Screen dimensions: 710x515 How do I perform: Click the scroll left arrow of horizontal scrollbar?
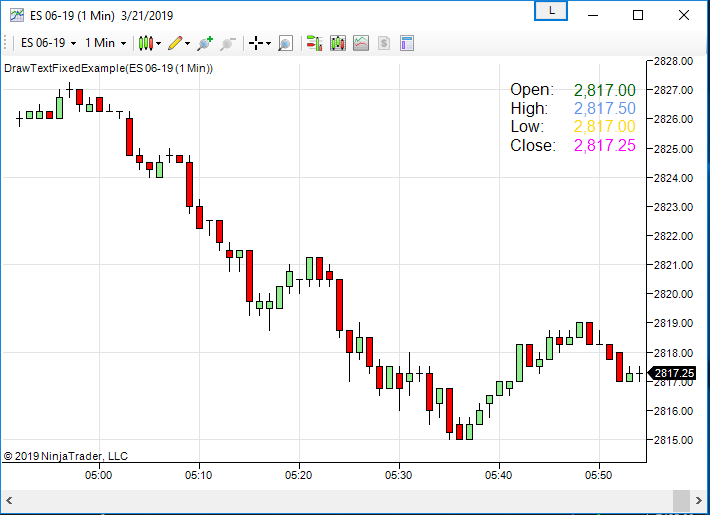pos(9,501)
